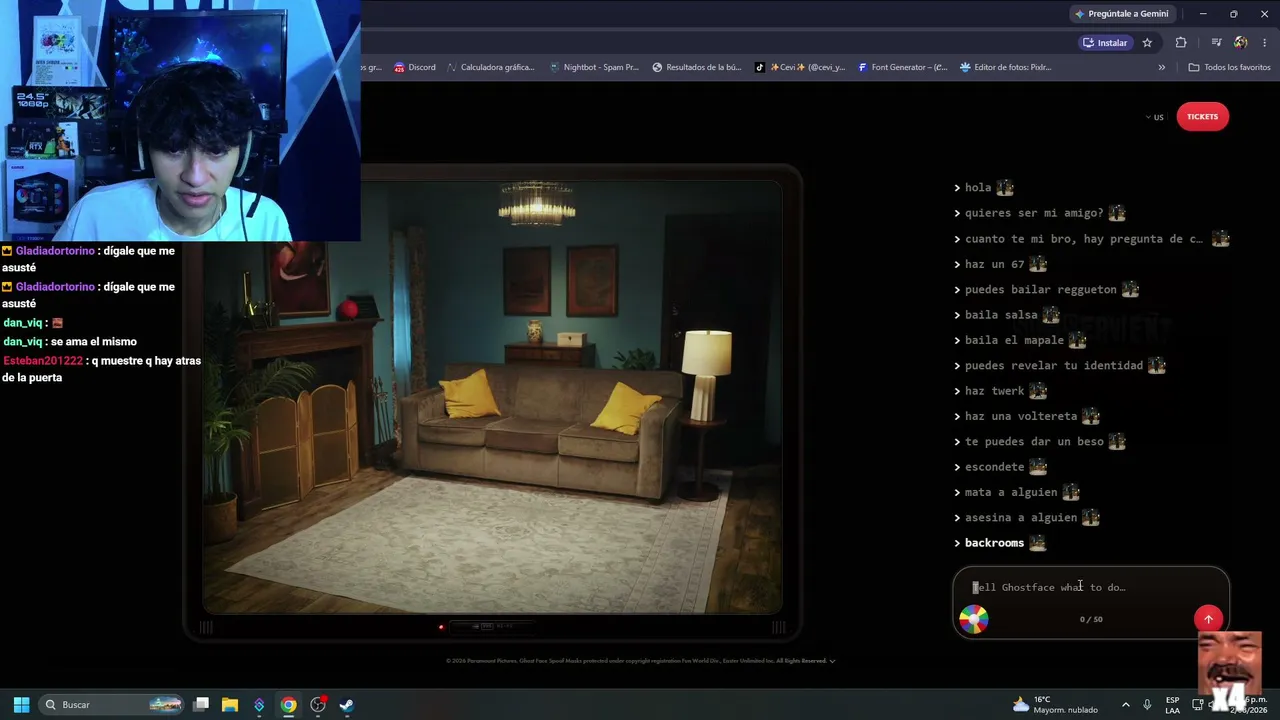Expand the footer copyright chevron
The height and width of the screenshot is (720, 1280).
point(833,661)
